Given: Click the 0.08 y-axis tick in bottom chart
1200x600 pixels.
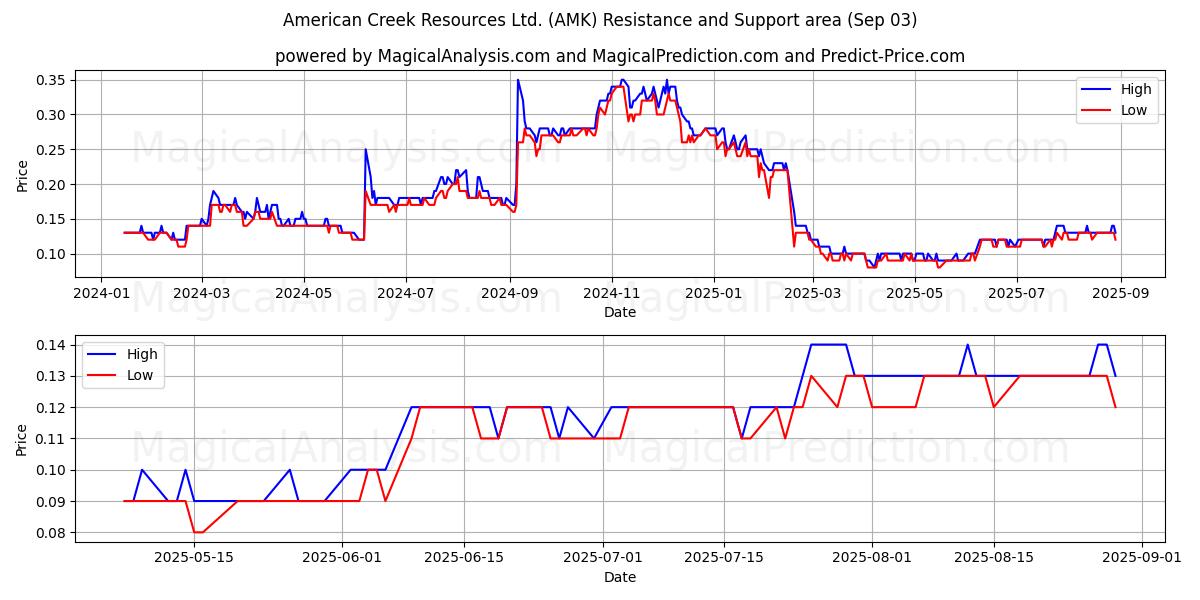Looking at the screenshot, I should 52,533.
